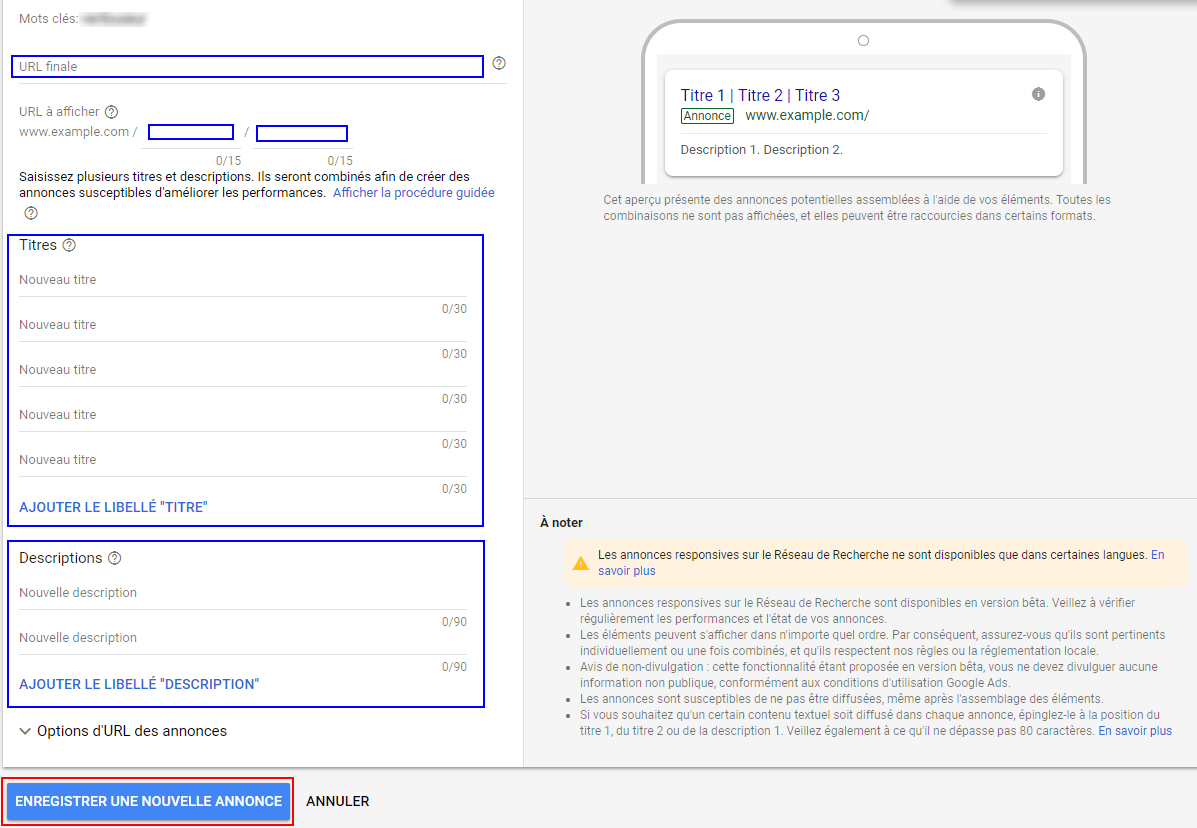Image resolution: width=1197 pixels, height=828 pixels.
Task: Click ANNULER to cancel the ad
Action: pos(338,801)
